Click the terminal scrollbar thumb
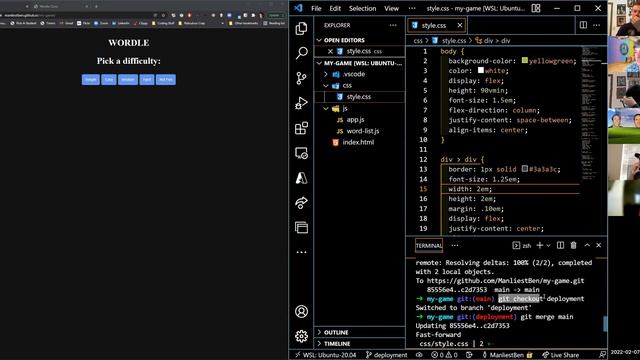Viewport: 640px width, 360px height. pyautogui.click(x=605, y=324)
